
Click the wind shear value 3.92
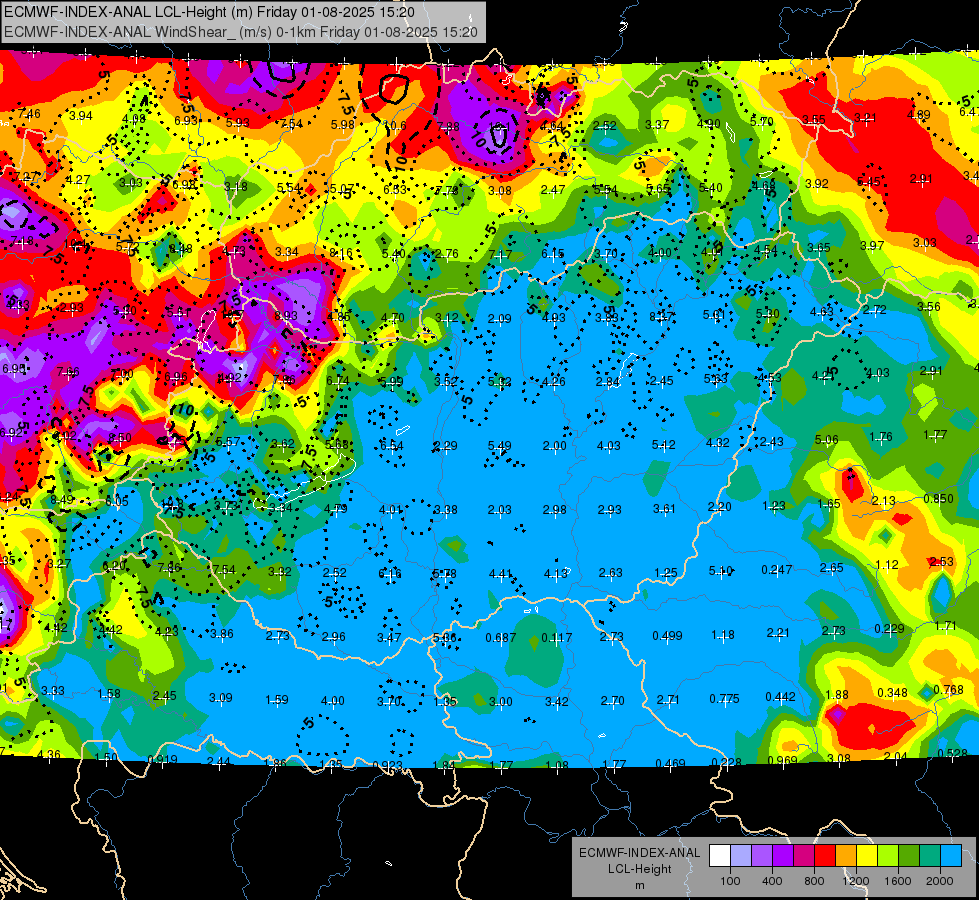pyautogui.click(x=817, y=184)
